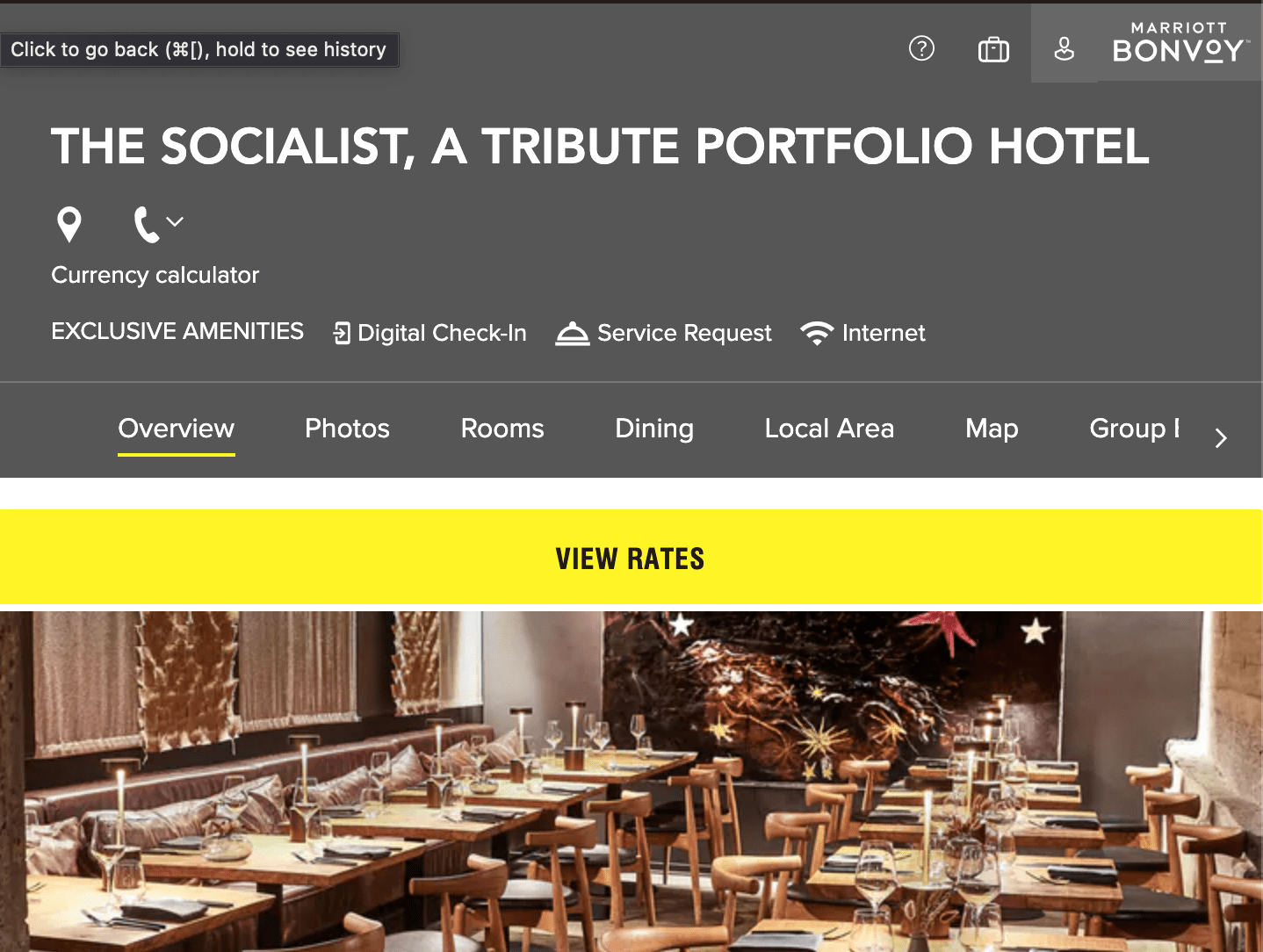The width and height of the screenshot is (1263, 952).
Task: Open the Dining tab
Action: point(654,429)
